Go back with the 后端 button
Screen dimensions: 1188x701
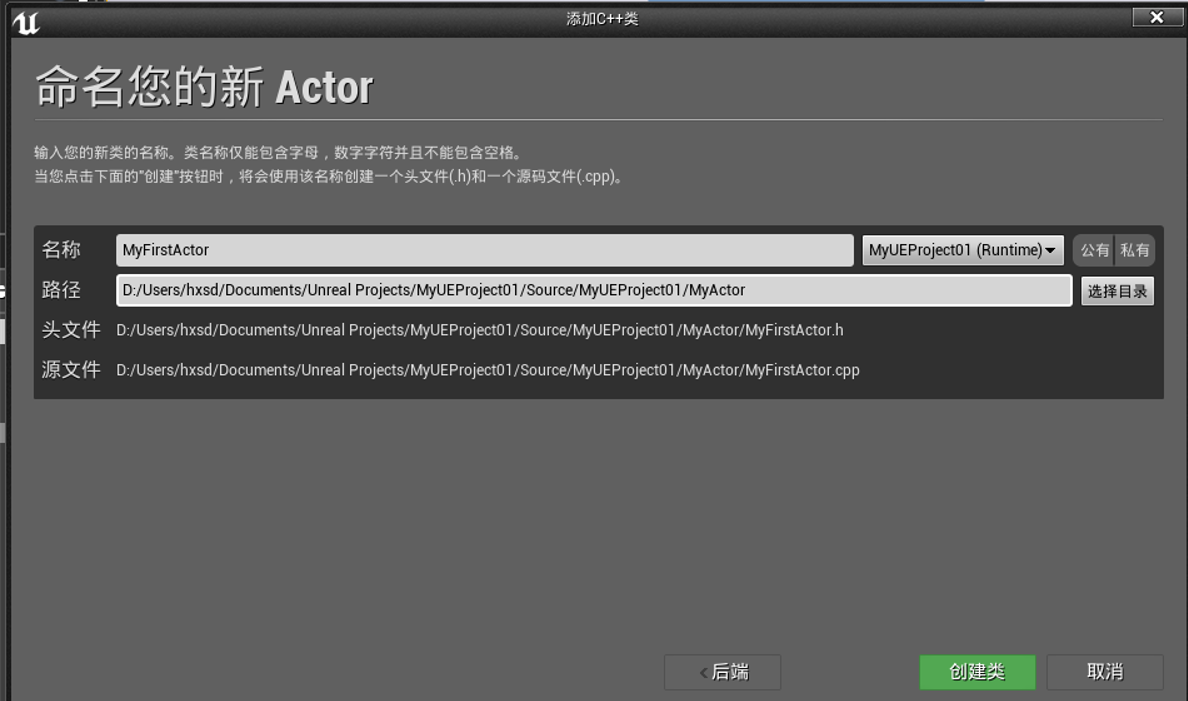point(722,672)
